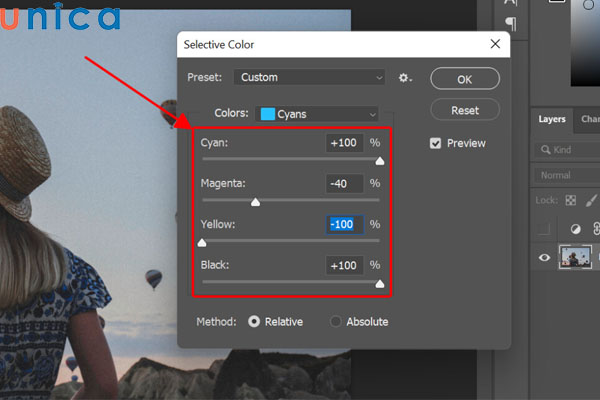The height and width of the screenshot is (400, 600).
Task: Click the Cyan value field
Action: [x=344, y=143]
